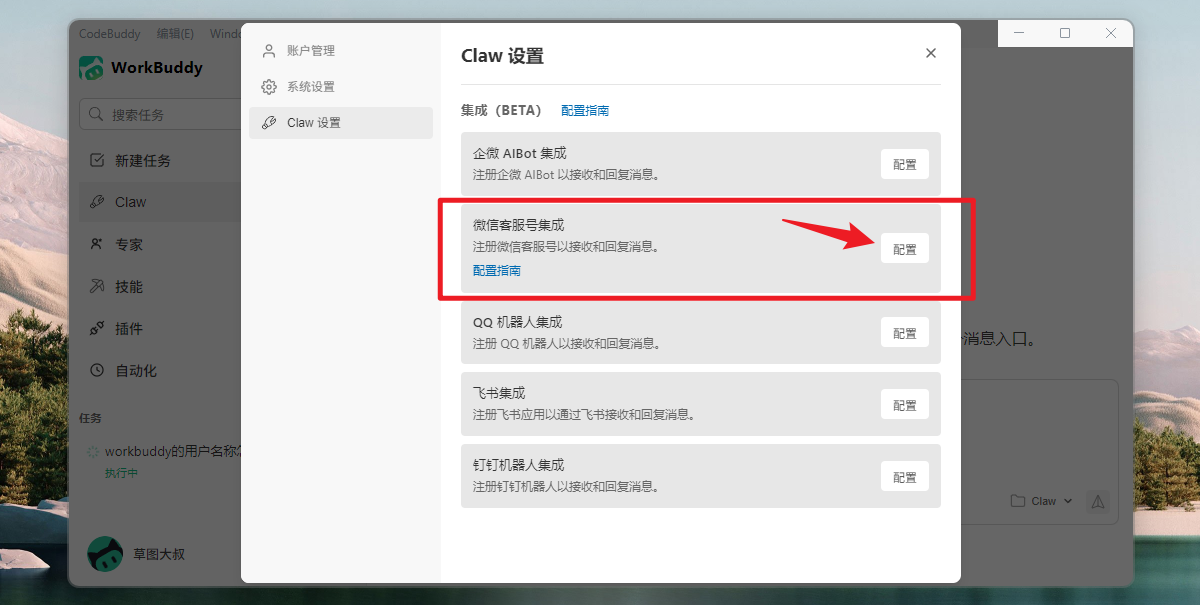This screenshot has width=1200, height=605.
Task: Click the 新建任务 checkbox icon
Action: 97,160
